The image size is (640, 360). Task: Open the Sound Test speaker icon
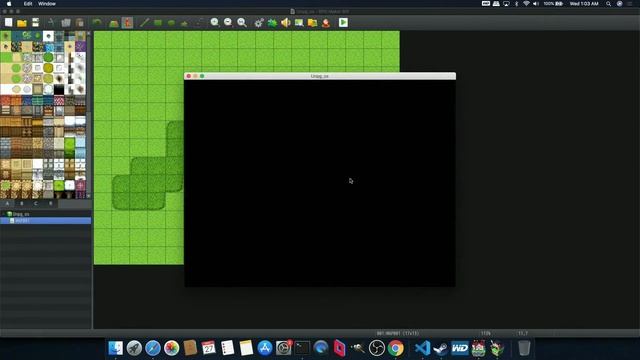pos(286,22)
